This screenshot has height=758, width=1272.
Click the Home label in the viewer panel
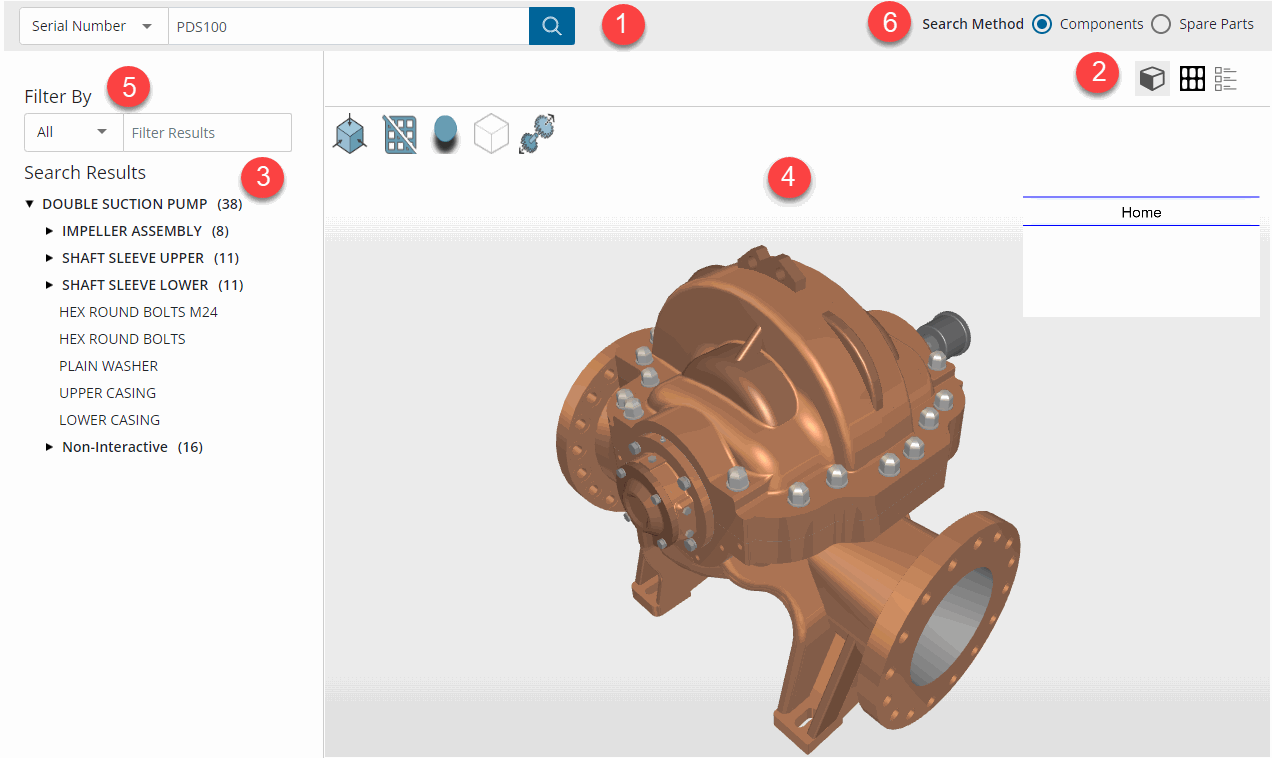(1140, 212)
